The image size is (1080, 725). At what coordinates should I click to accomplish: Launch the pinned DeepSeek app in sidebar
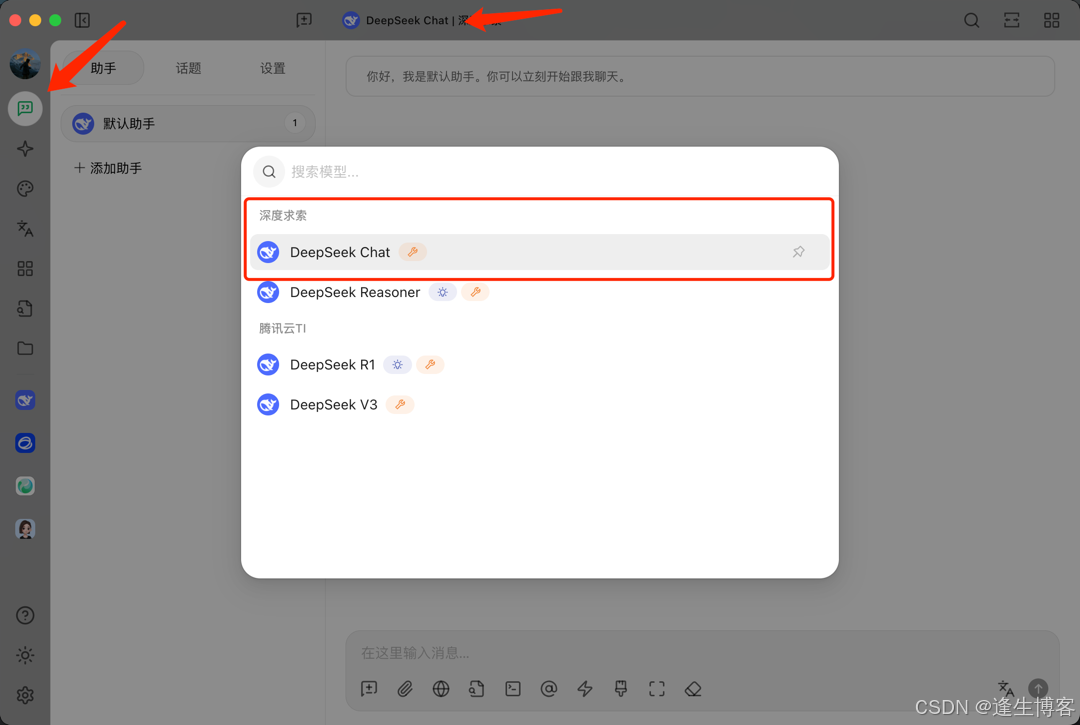click(25, 400)
